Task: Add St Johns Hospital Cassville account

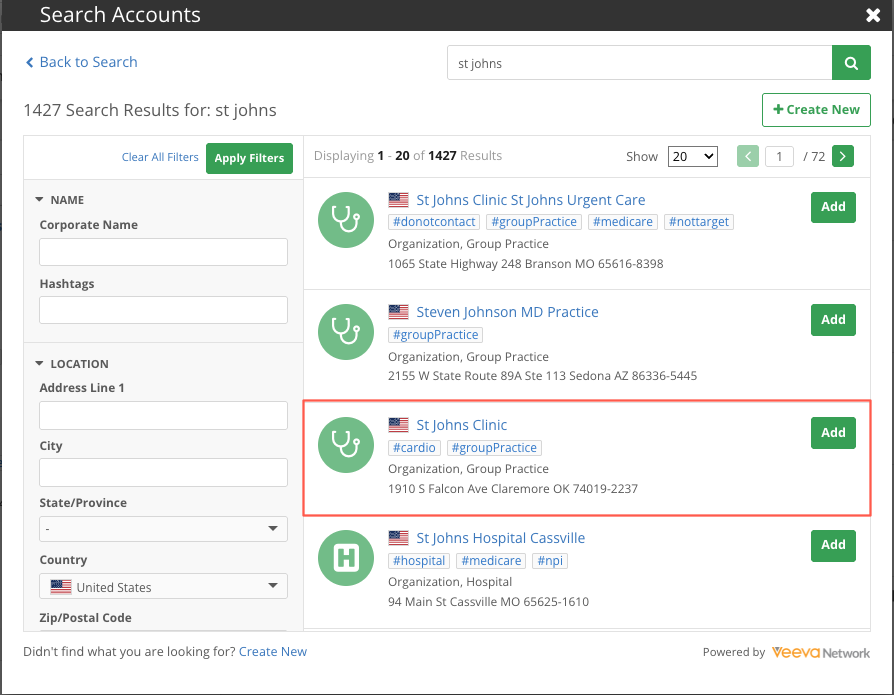Action: point(833,545)
